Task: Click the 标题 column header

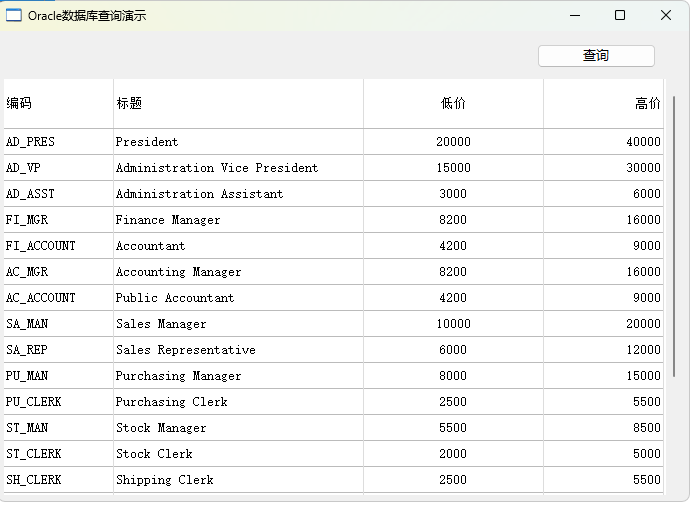Action: (238, 104)
